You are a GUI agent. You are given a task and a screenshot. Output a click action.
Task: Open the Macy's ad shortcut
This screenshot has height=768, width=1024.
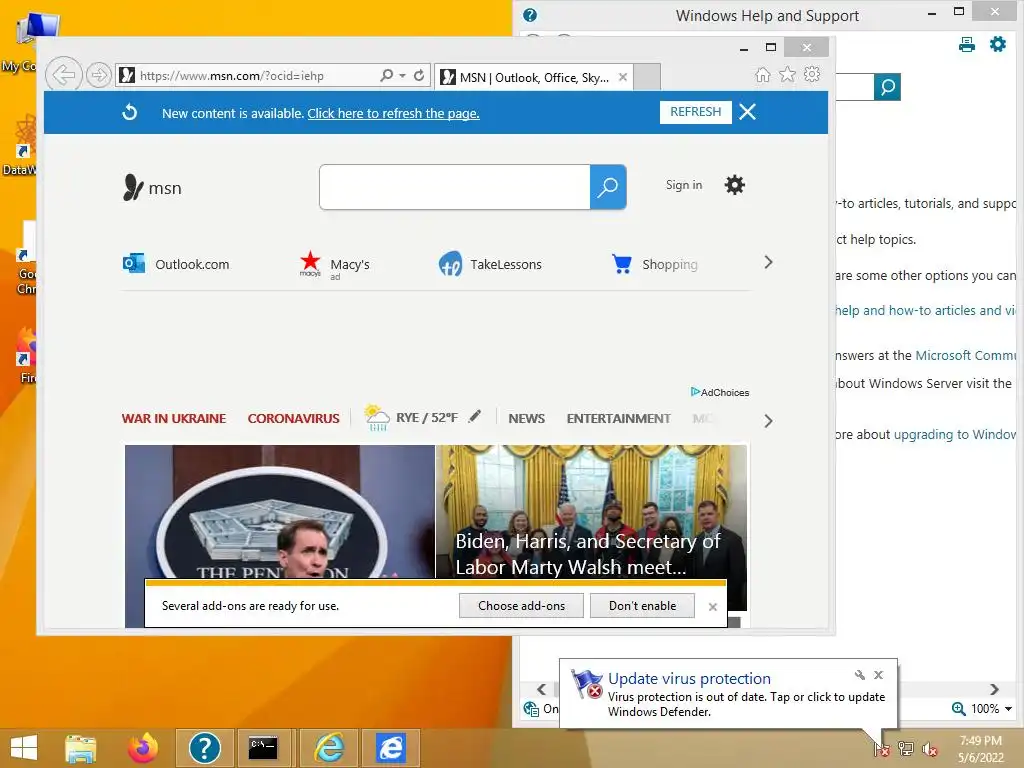(334, 265)
